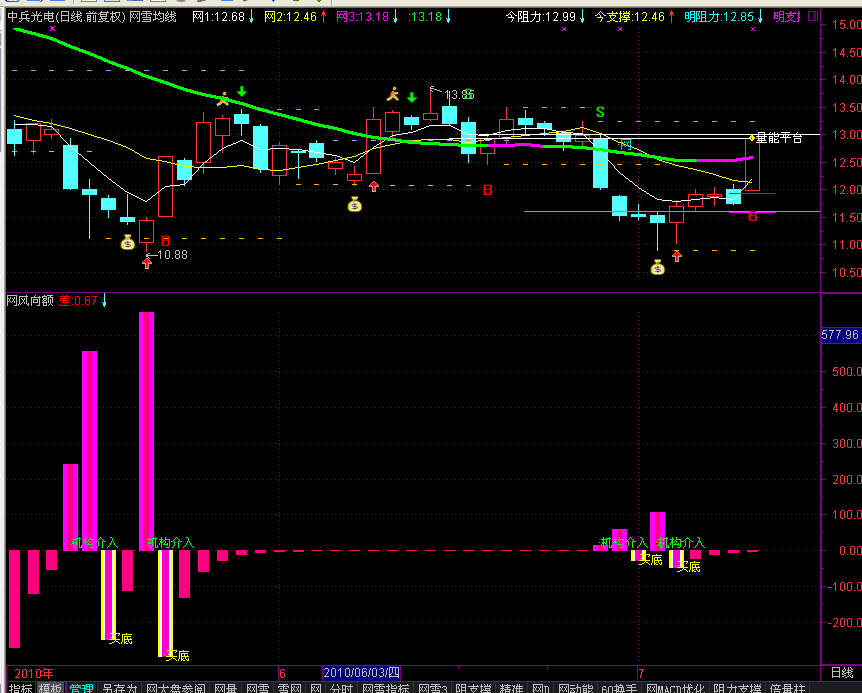Image resolution: width=862 pixels, height=693 pixels.
Task: Click the 网风向额 indicator title
Action: (x=30, y=301)
